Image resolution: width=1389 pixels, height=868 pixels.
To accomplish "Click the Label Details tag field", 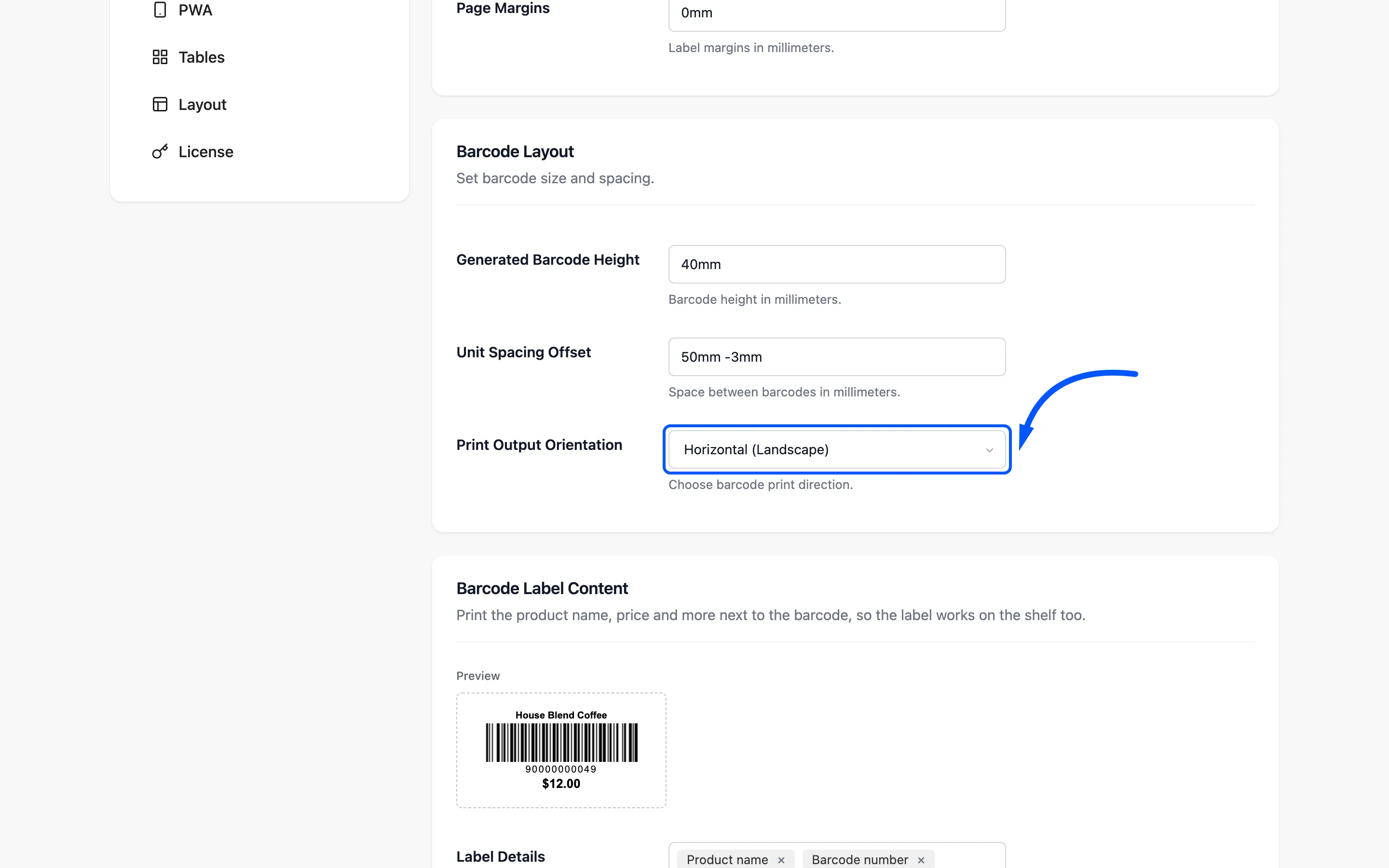I will (836, 856).
